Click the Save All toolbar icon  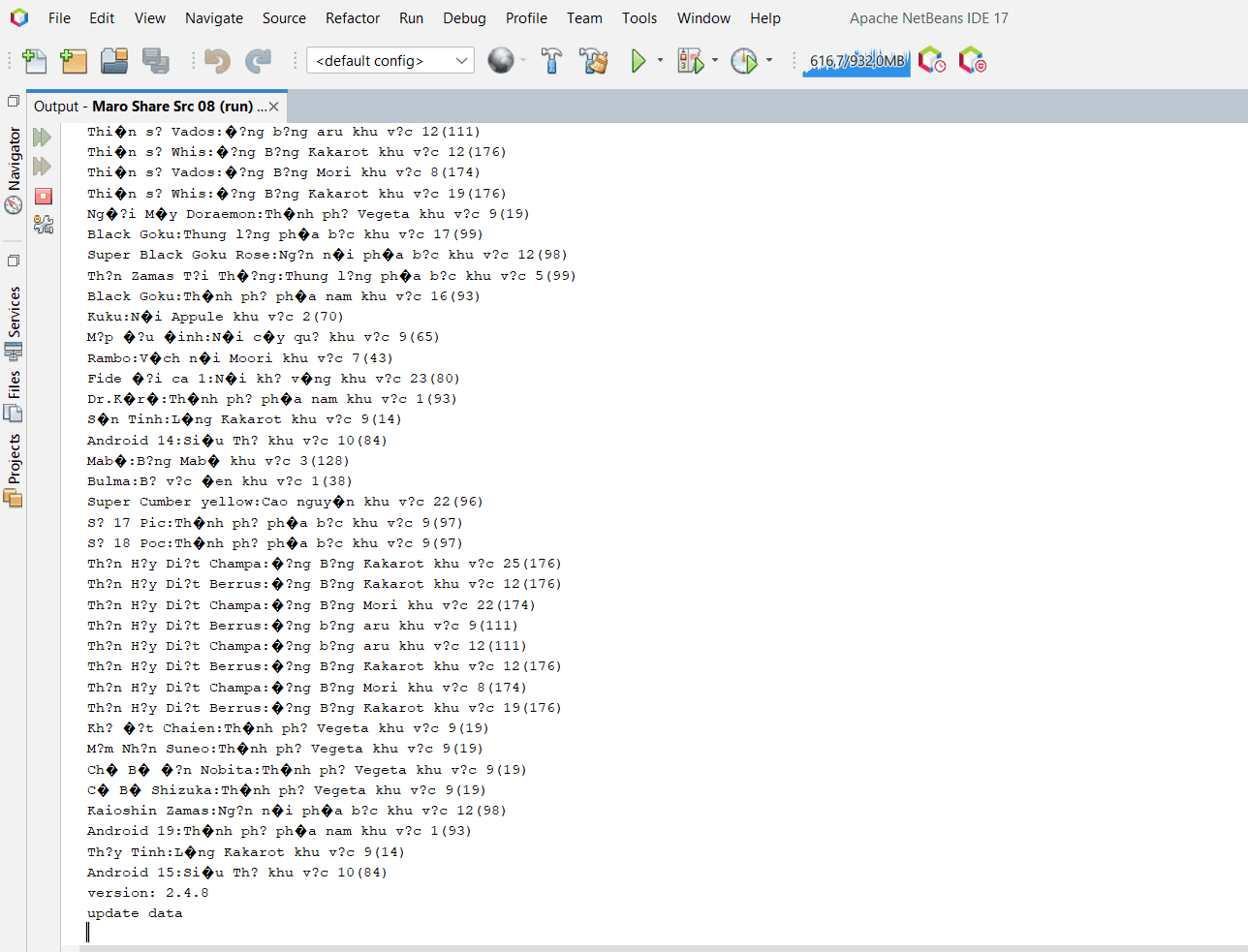pos(155,61)
